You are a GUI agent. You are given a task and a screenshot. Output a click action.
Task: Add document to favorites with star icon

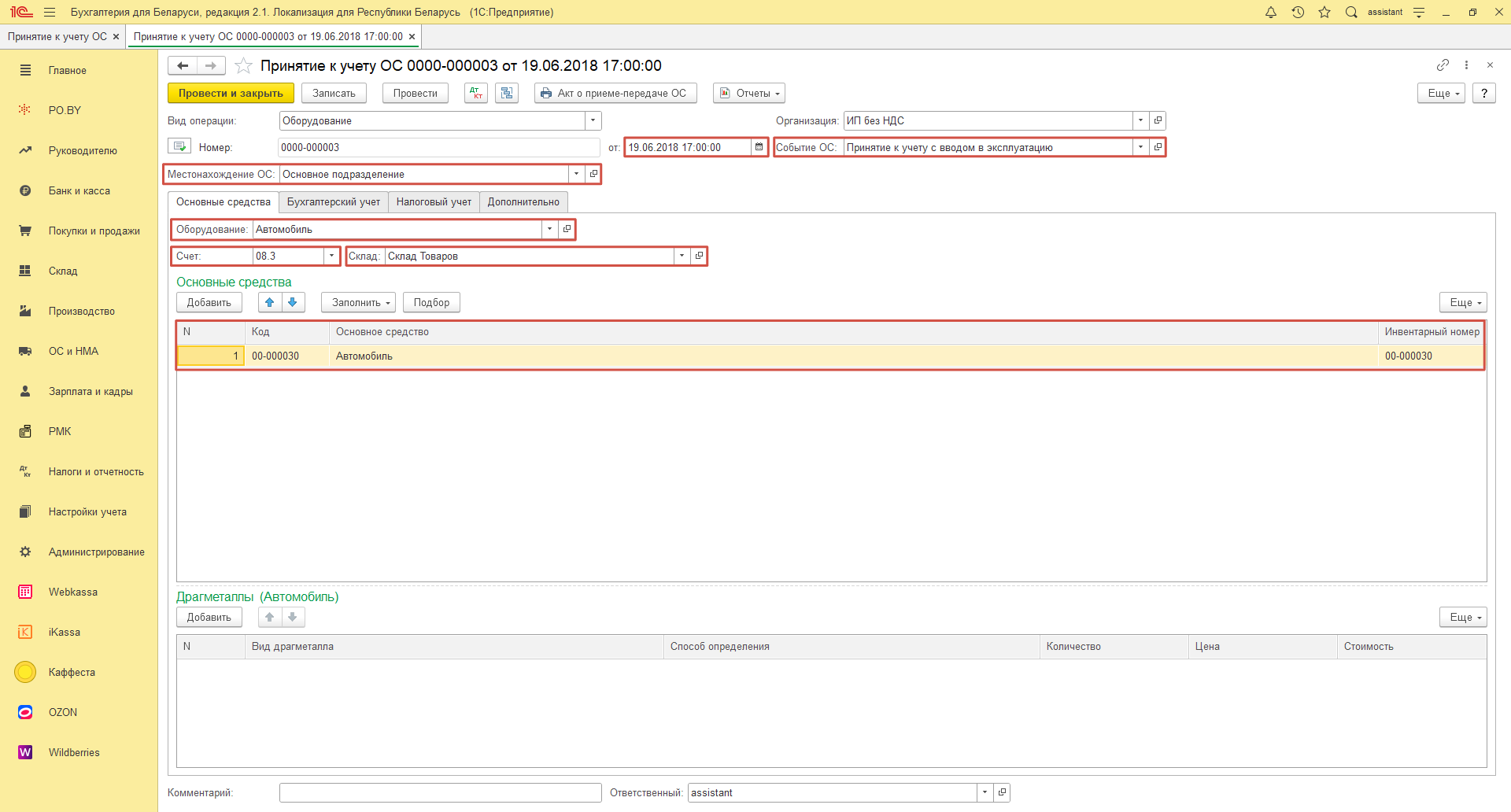(244, 66)
